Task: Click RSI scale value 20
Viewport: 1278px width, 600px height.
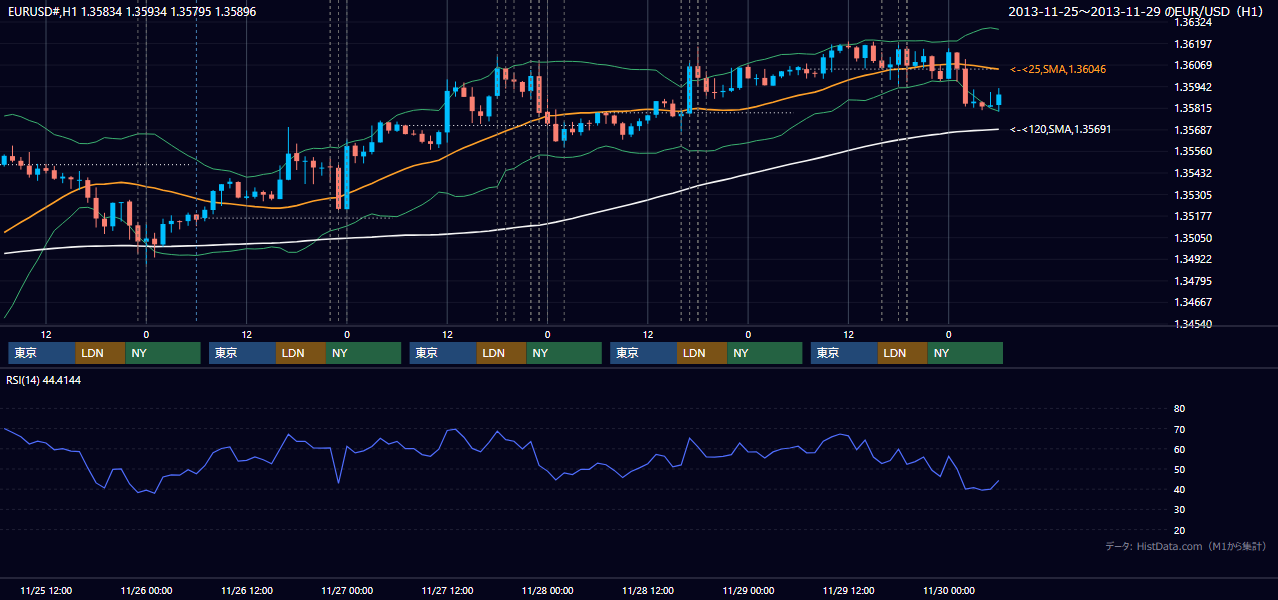Action: (x=1179, y=530)
